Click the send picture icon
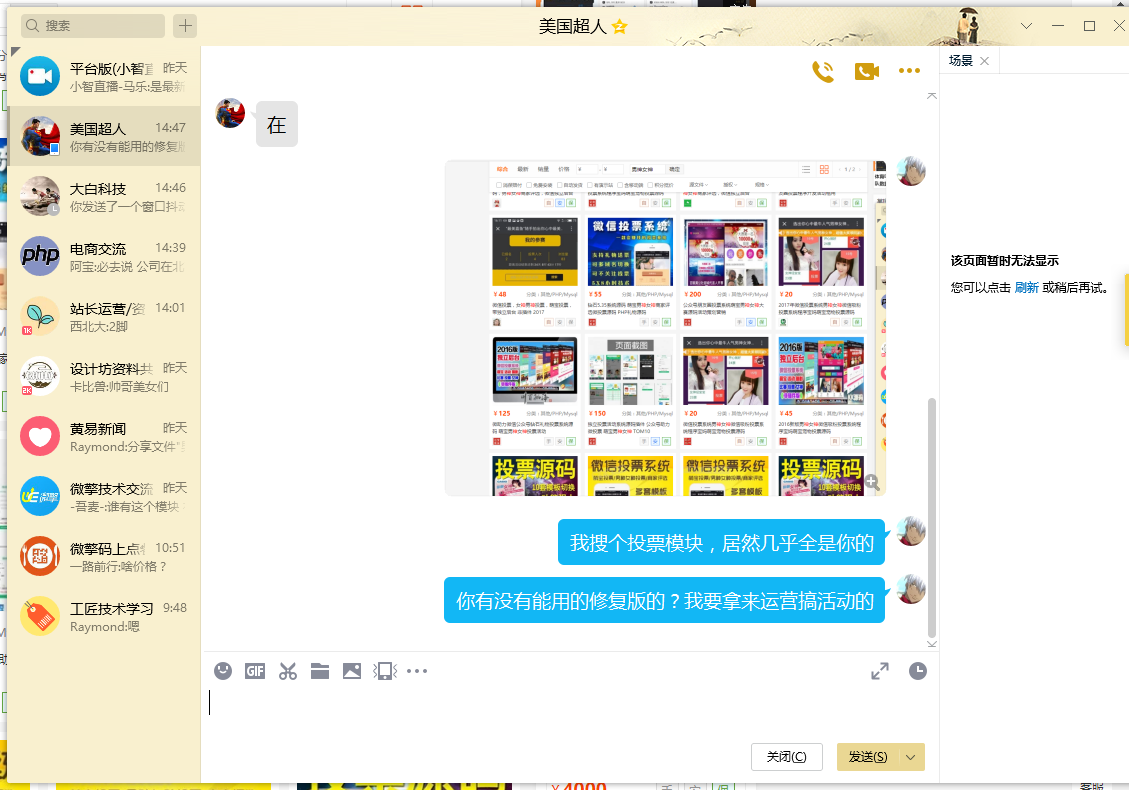 pos(352,671)
